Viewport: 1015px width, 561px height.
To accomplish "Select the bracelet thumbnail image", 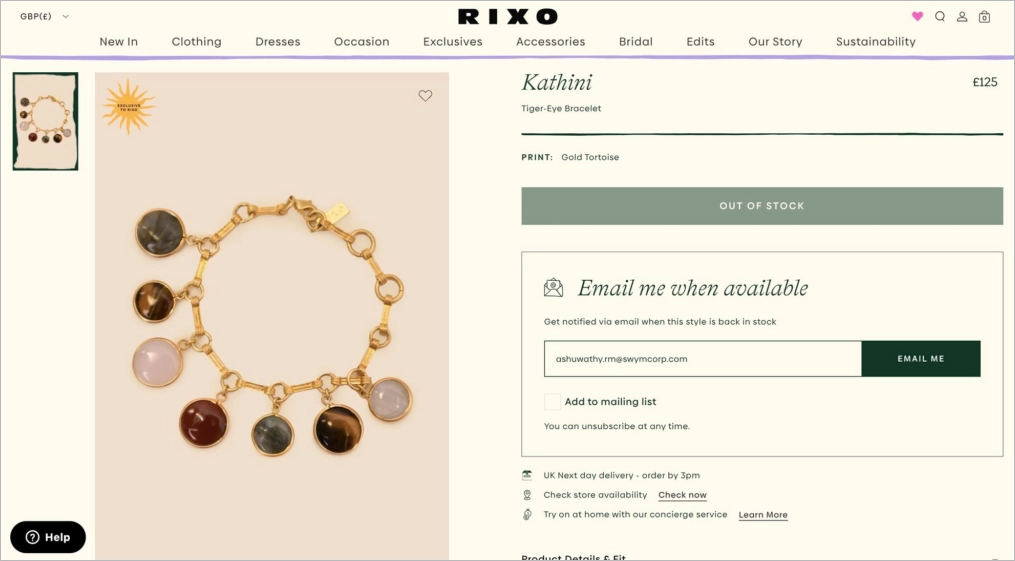I will pos(45,121).
